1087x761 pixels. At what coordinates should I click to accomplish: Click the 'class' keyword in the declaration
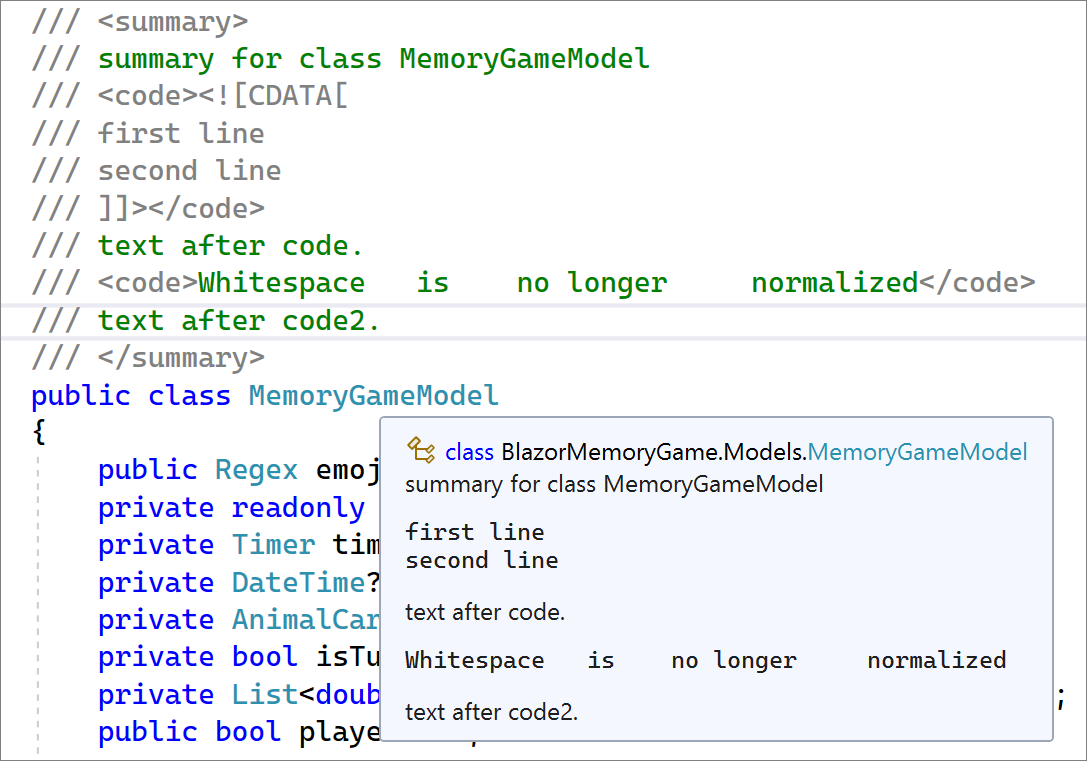(x=189, y=396)
